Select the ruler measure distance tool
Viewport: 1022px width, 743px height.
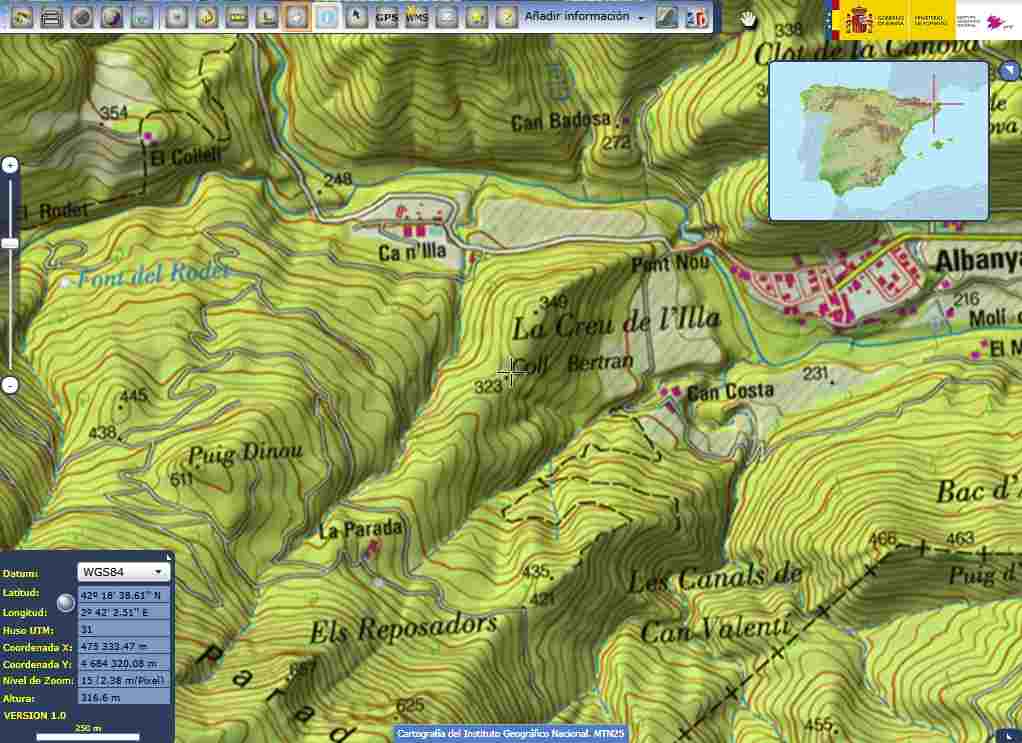[237, 17]
